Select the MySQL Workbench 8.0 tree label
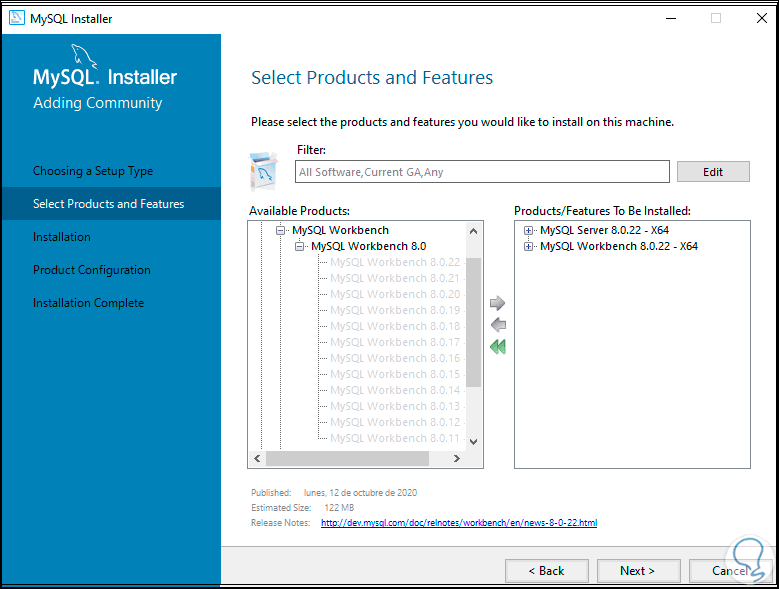This screenshot has width=779, height=589. 369,246
